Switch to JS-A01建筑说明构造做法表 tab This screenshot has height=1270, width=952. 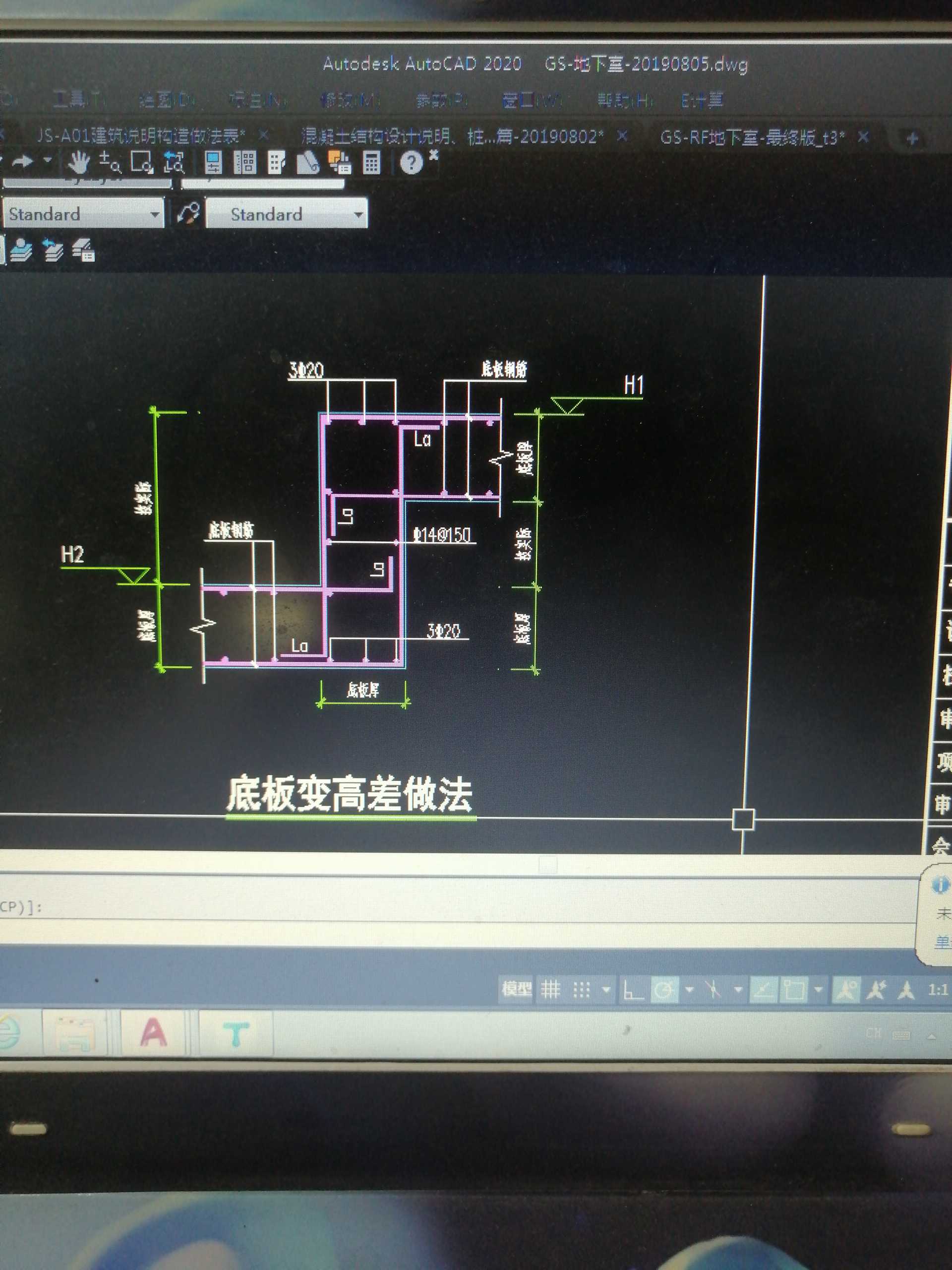[x=141, y=136]
